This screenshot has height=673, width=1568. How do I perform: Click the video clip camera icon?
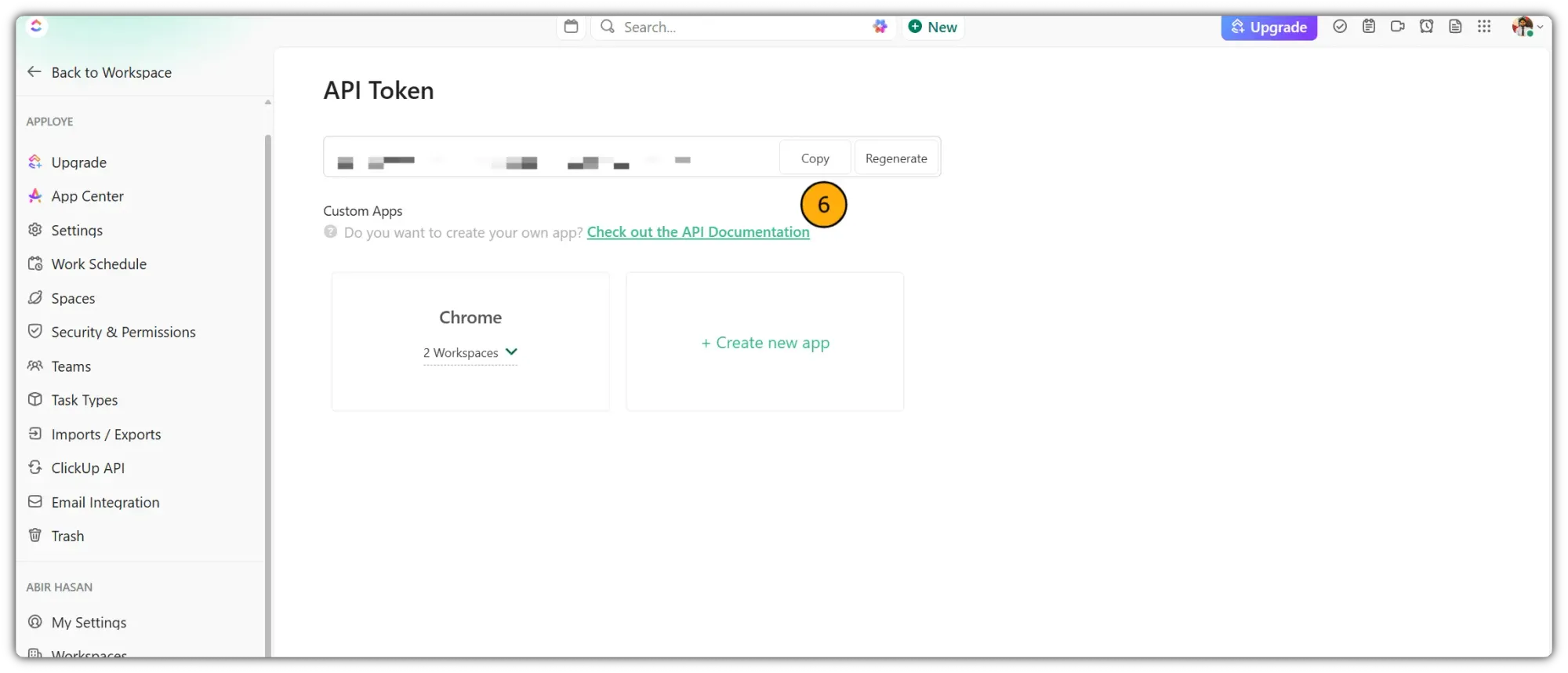point(1397,27)
